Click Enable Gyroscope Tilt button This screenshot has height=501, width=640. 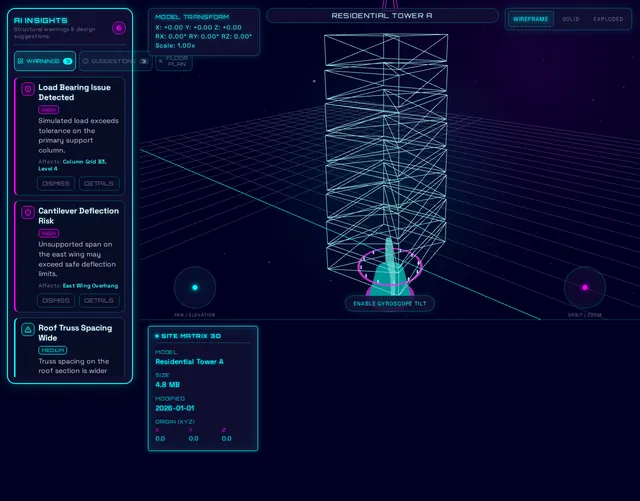(389, 303)
